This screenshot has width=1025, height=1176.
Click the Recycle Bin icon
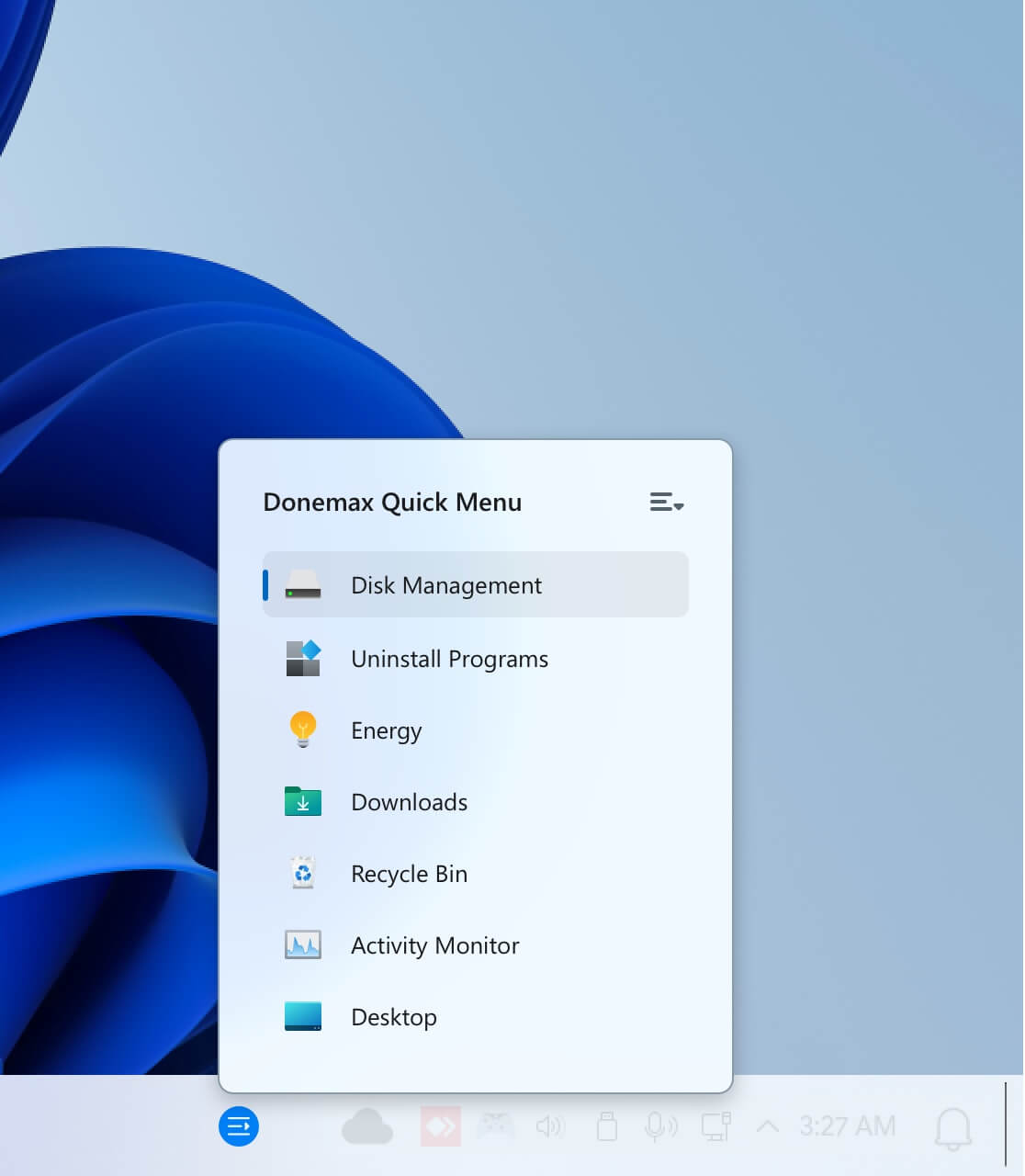(303, 874)
